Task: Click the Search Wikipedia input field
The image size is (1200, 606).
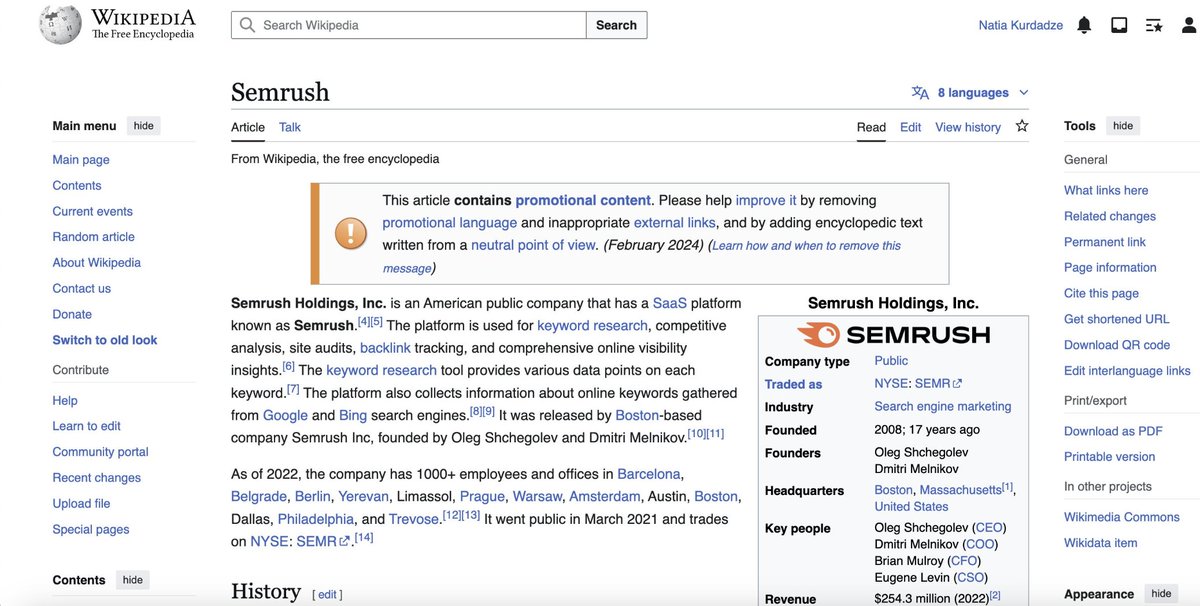Action: (409, 25)
